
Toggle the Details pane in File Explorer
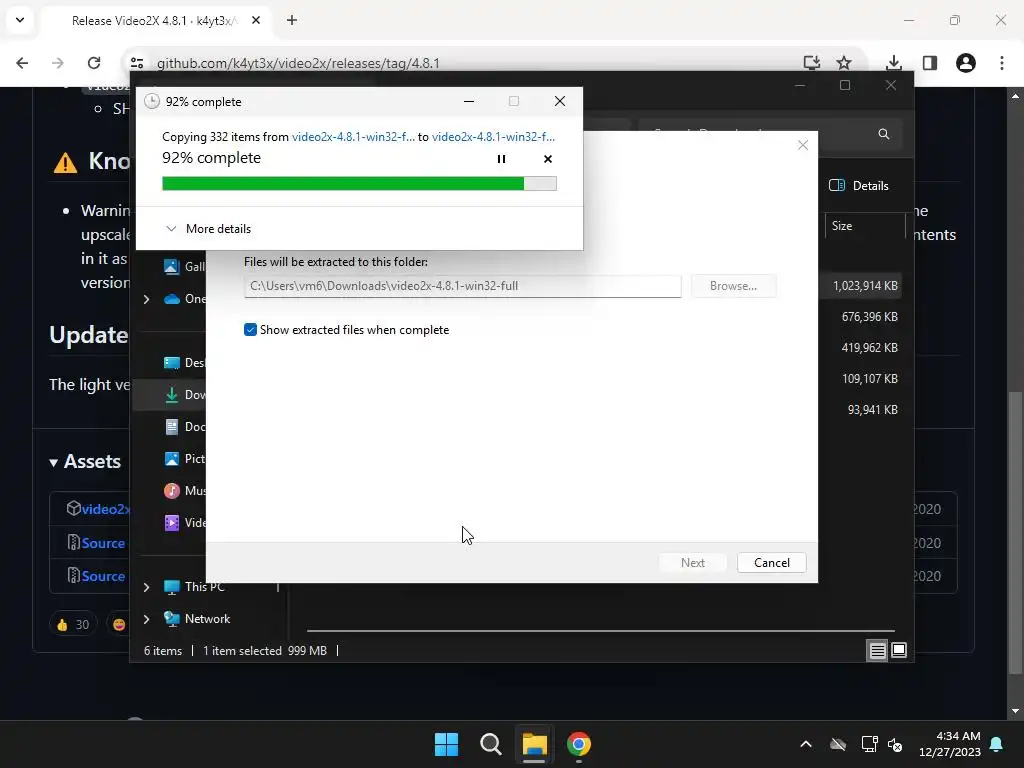(x=859, y=185)
